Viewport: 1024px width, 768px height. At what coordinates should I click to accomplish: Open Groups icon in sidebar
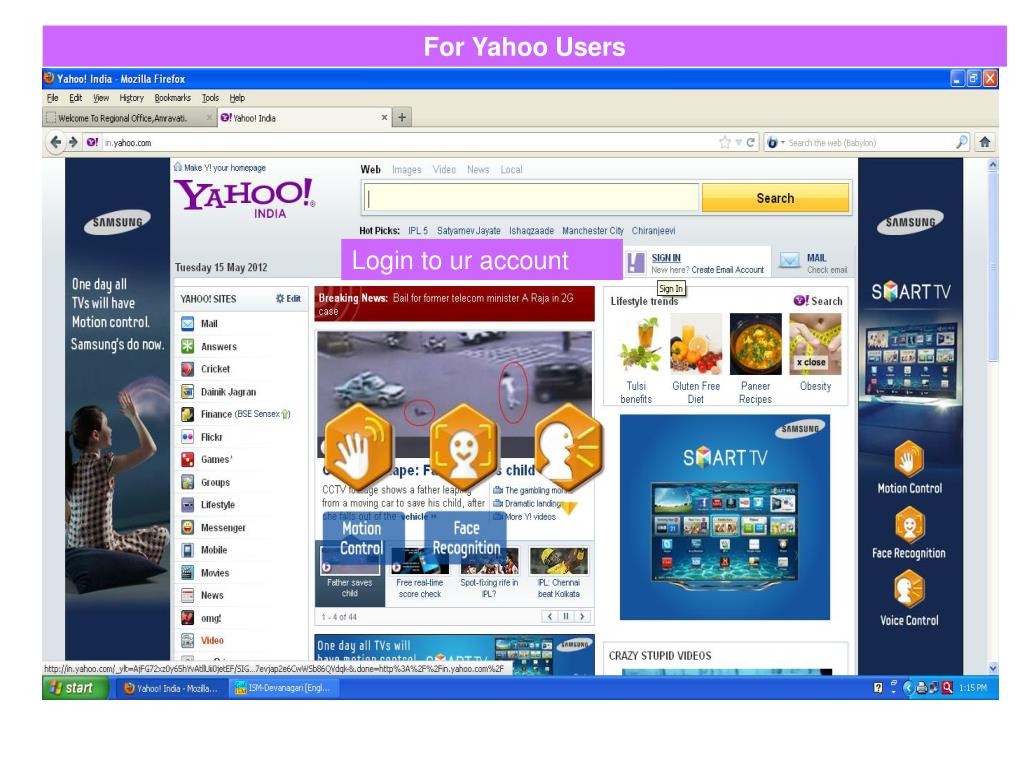187,482
